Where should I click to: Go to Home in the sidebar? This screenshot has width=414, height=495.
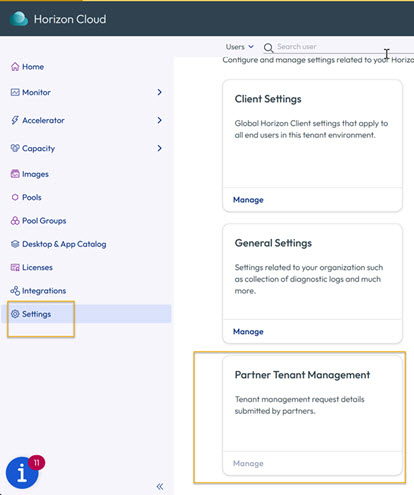[33, 67]
